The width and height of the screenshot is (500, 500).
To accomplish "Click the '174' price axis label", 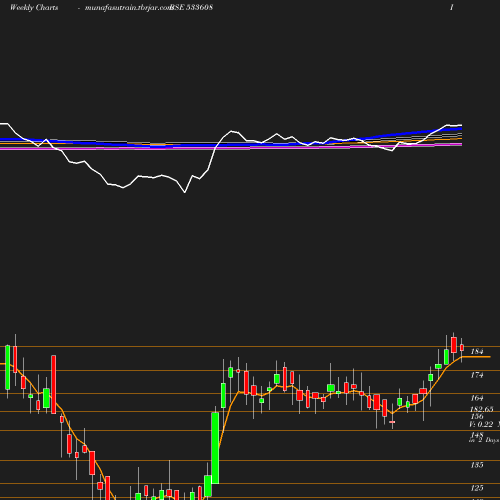I will tap(477, 375).
